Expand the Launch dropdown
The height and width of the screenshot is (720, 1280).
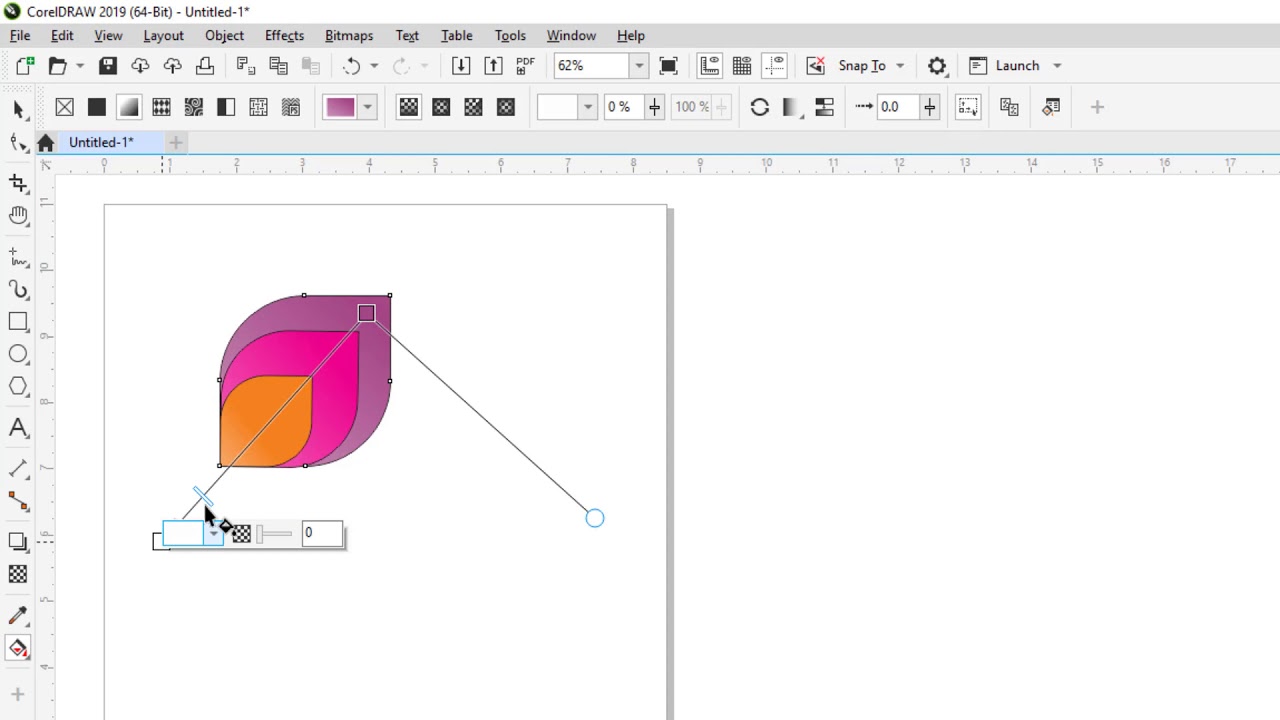(x=1057, y=66)
